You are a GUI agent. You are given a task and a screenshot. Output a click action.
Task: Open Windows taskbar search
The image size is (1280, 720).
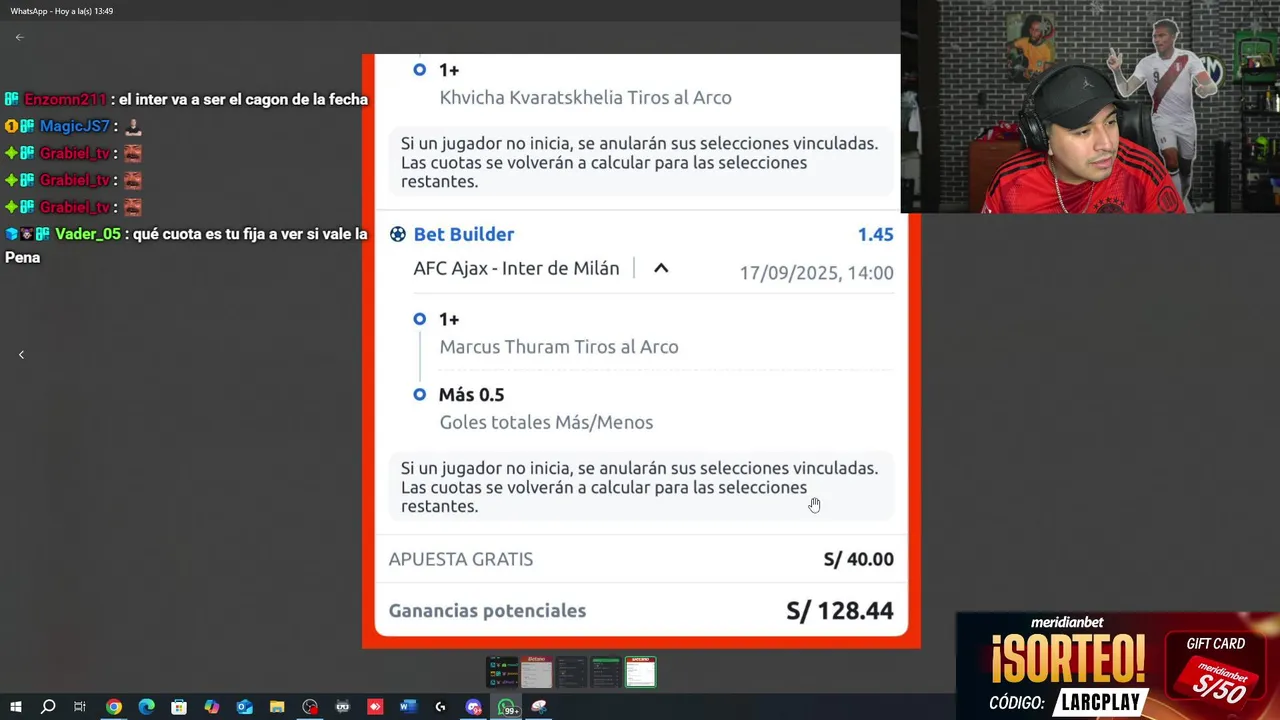pos(48,707)
